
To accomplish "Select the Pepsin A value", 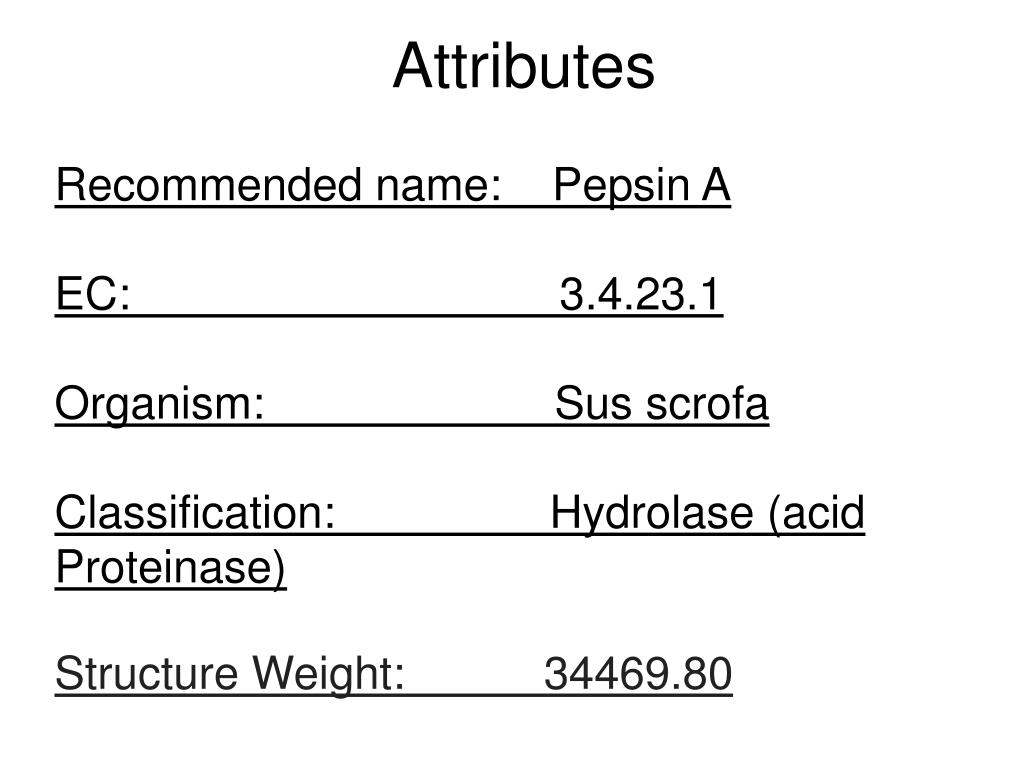I will coord(641,186).
